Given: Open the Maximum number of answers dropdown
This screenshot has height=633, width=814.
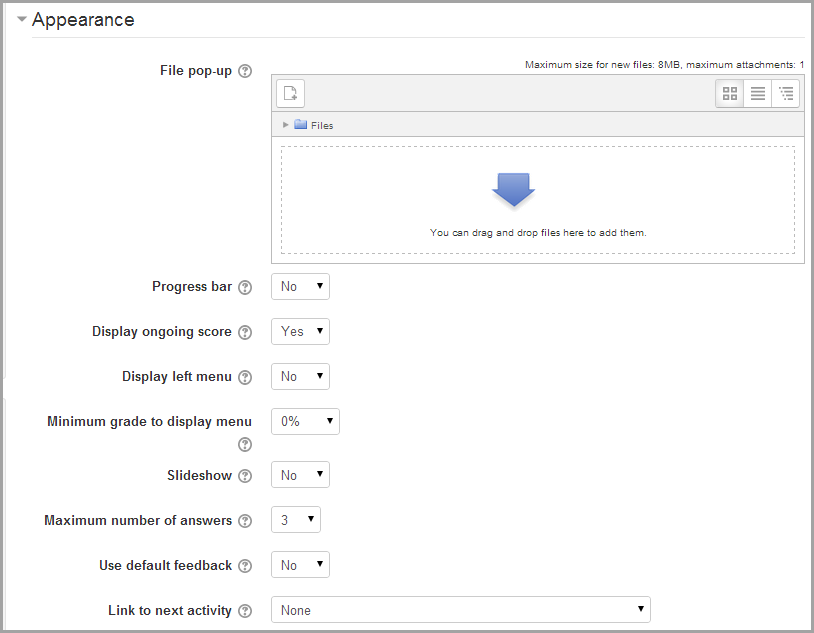Looking at the screenshot, I should [x=296, y=519].
